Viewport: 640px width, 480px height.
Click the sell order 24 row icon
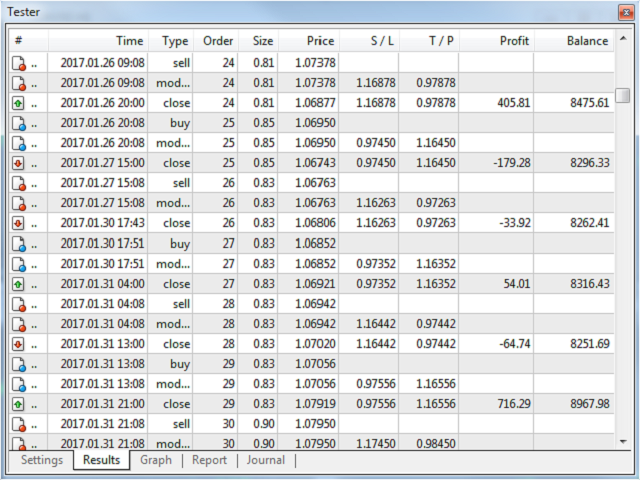coord(19,63)
